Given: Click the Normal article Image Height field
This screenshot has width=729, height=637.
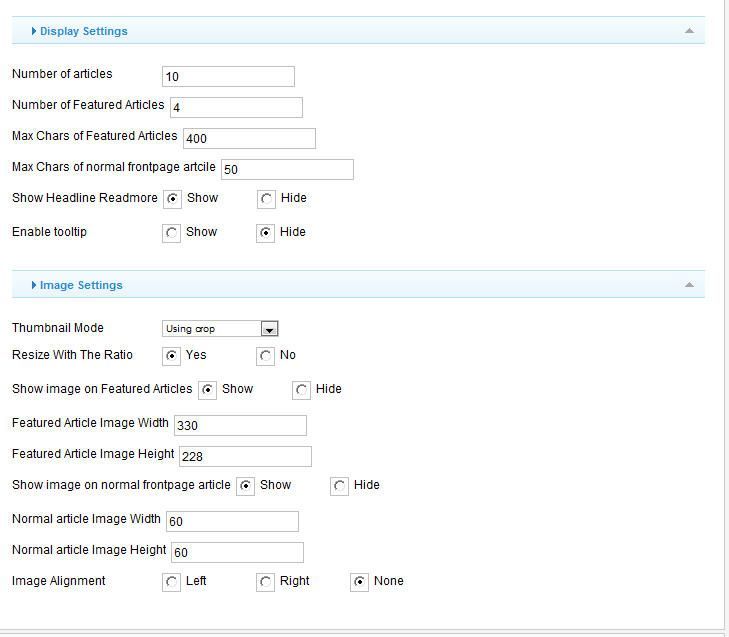Looking at the screenshot, I should pos(238,552).
